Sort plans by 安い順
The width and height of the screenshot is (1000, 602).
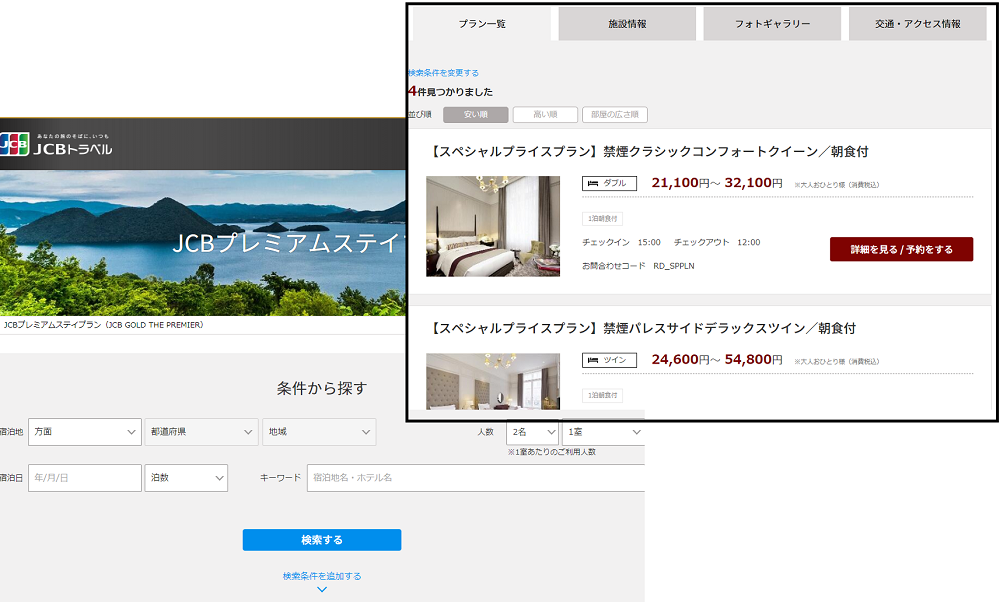click(476, 115)
